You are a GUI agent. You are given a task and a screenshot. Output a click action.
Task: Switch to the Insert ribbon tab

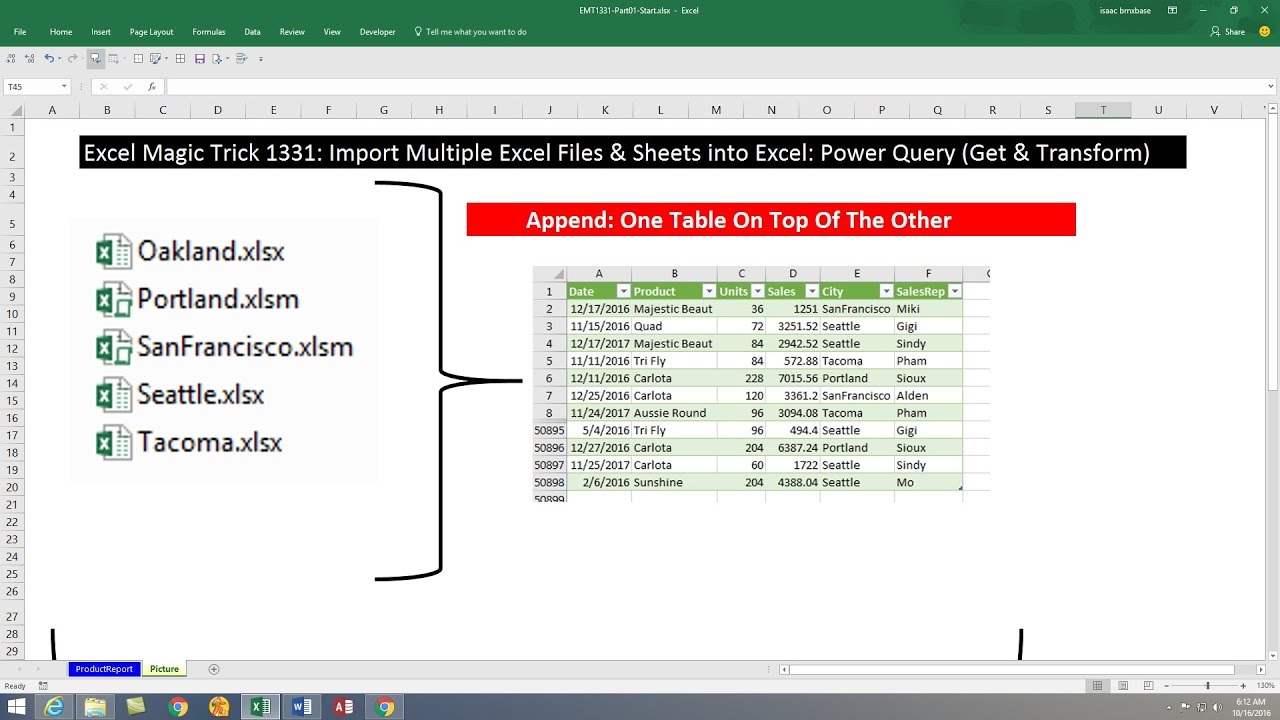[x=101, y=32]
